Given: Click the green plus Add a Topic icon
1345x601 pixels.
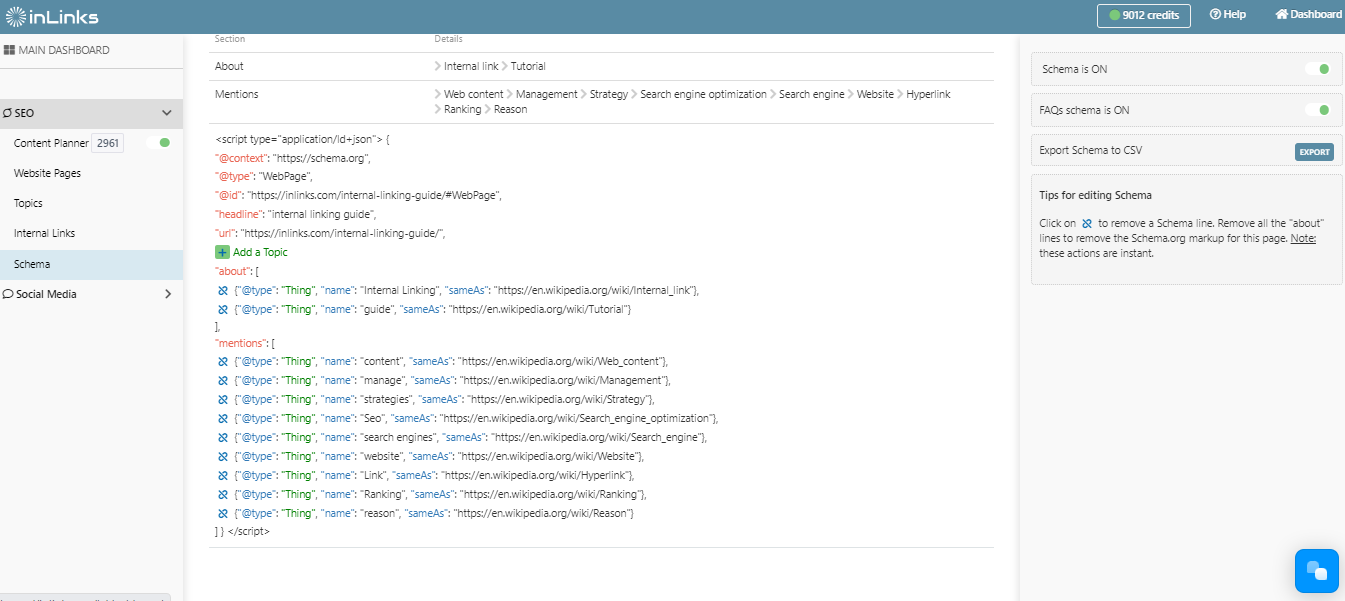Looking at the screenshot, I should pyautogui.click(x=222, y=252).
